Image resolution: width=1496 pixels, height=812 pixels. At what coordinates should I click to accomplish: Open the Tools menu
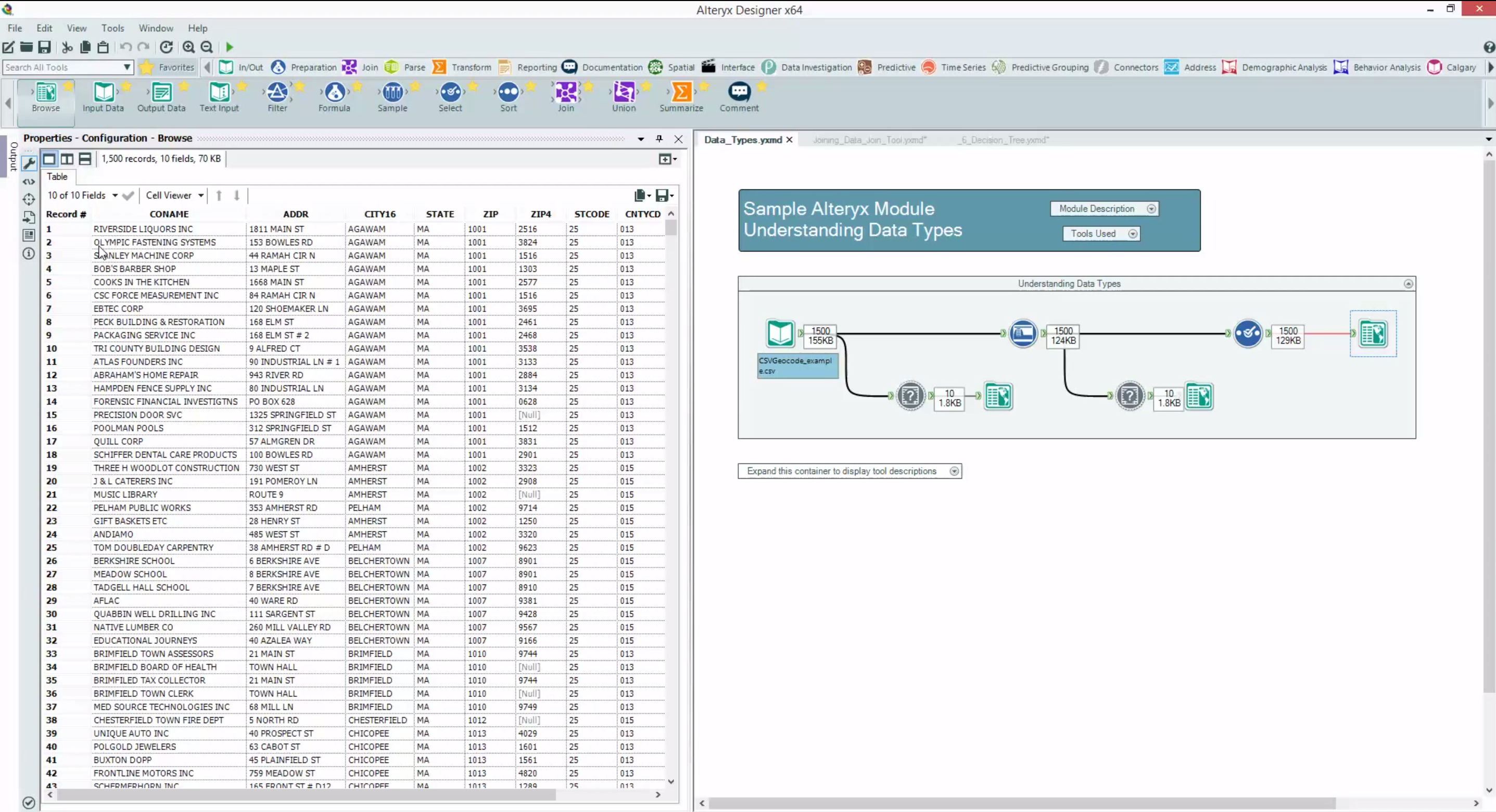[112, 28]
